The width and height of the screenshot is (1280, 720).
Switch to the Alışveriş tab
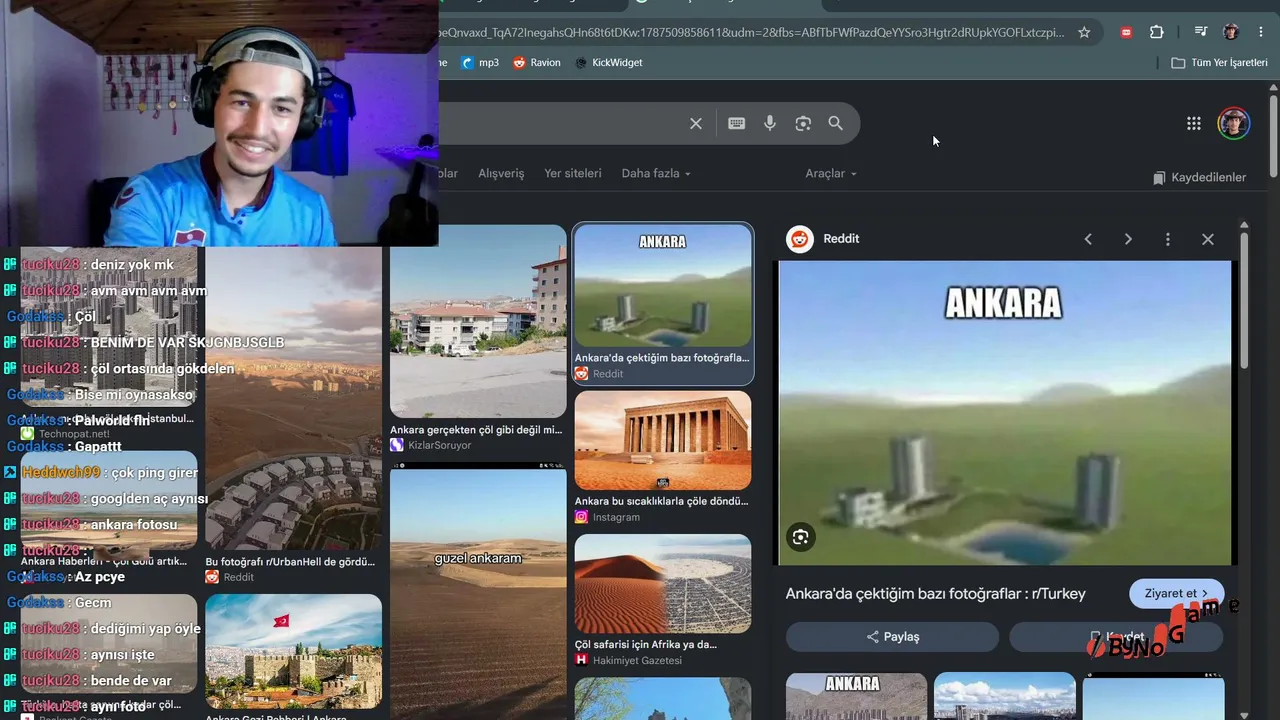click(501, 173)
